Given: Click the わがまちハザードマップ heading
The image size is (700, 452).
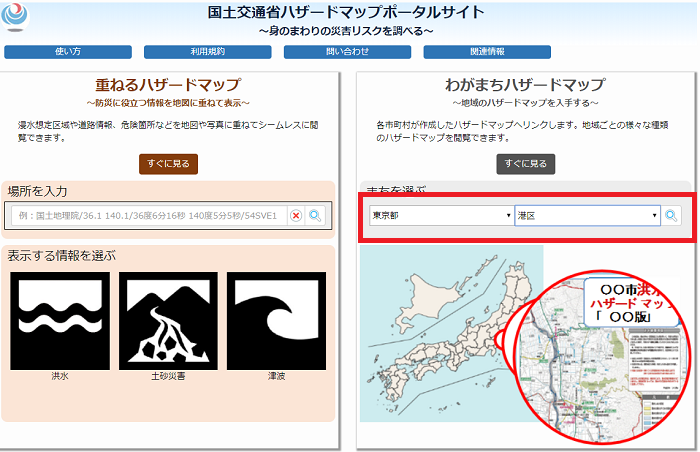Looking at the screenshot, I should click(x=525, y=85).
